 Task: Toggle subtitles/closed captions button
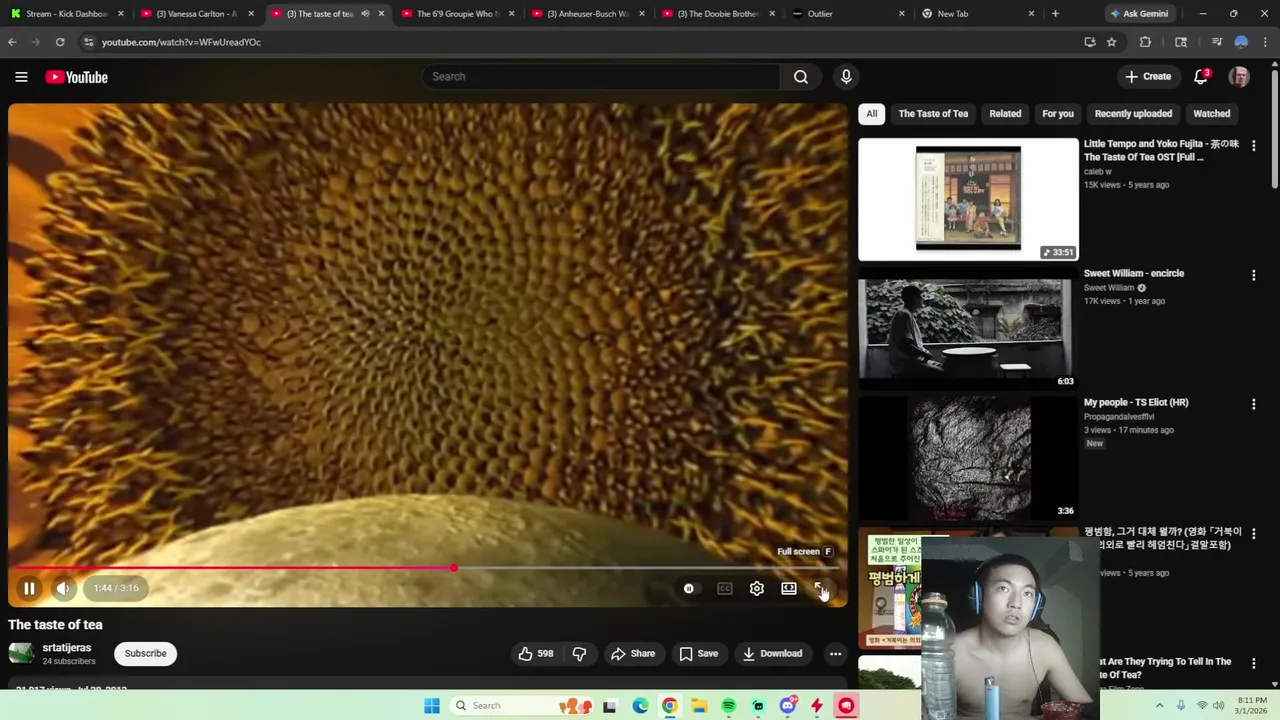[725, 589]
